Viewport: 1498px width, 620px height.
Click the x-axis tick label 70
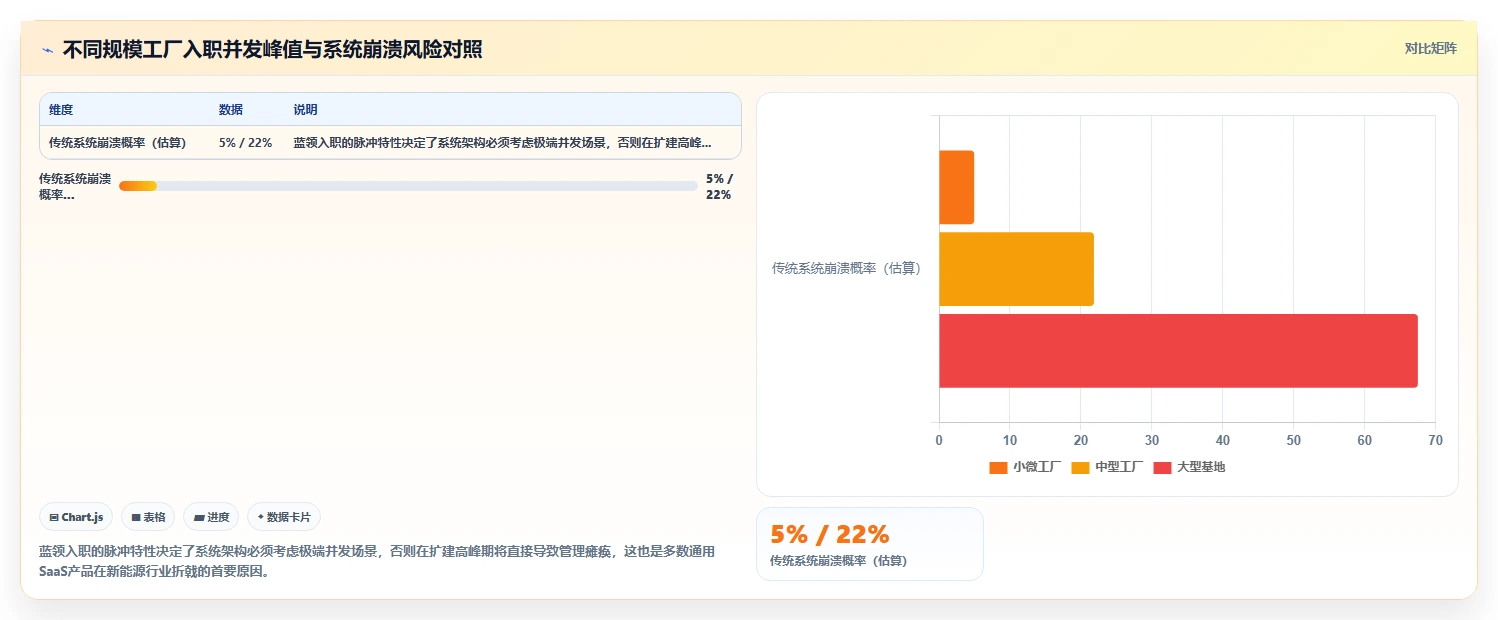tap(1436, 440)
